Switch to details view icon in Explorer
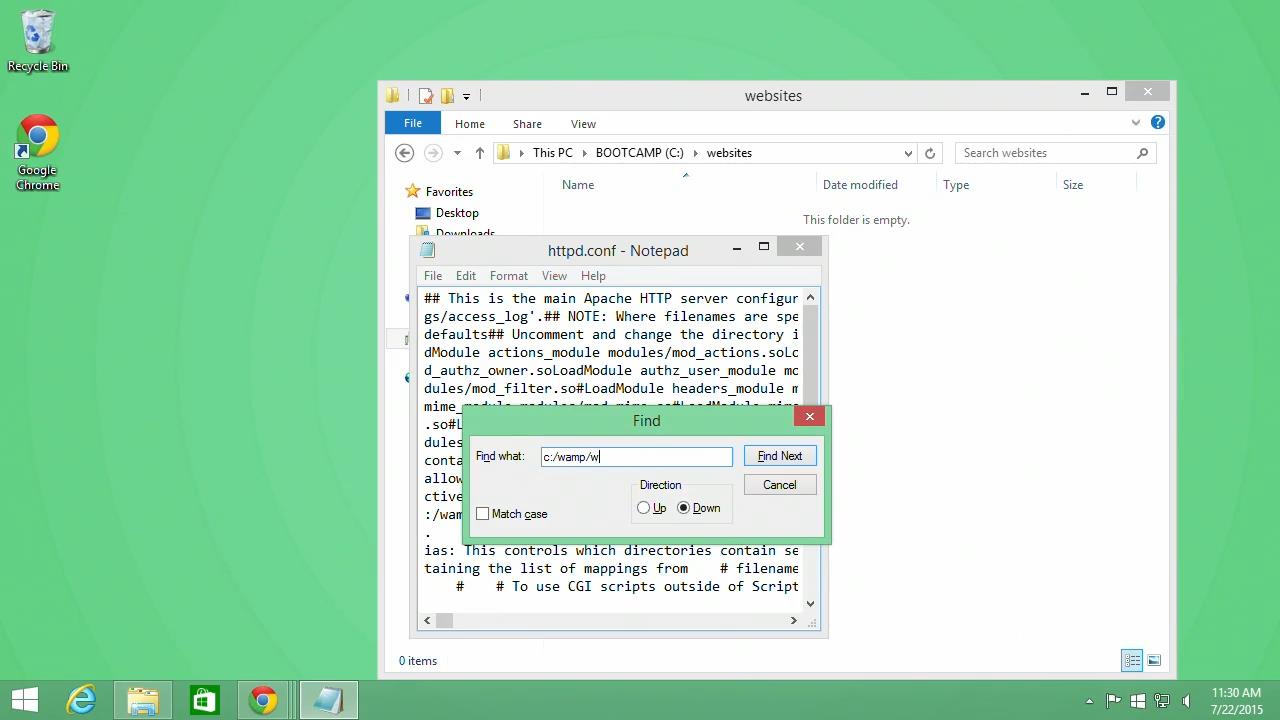The height and width of the screenshot is (720, 1280). point(1132,660)
